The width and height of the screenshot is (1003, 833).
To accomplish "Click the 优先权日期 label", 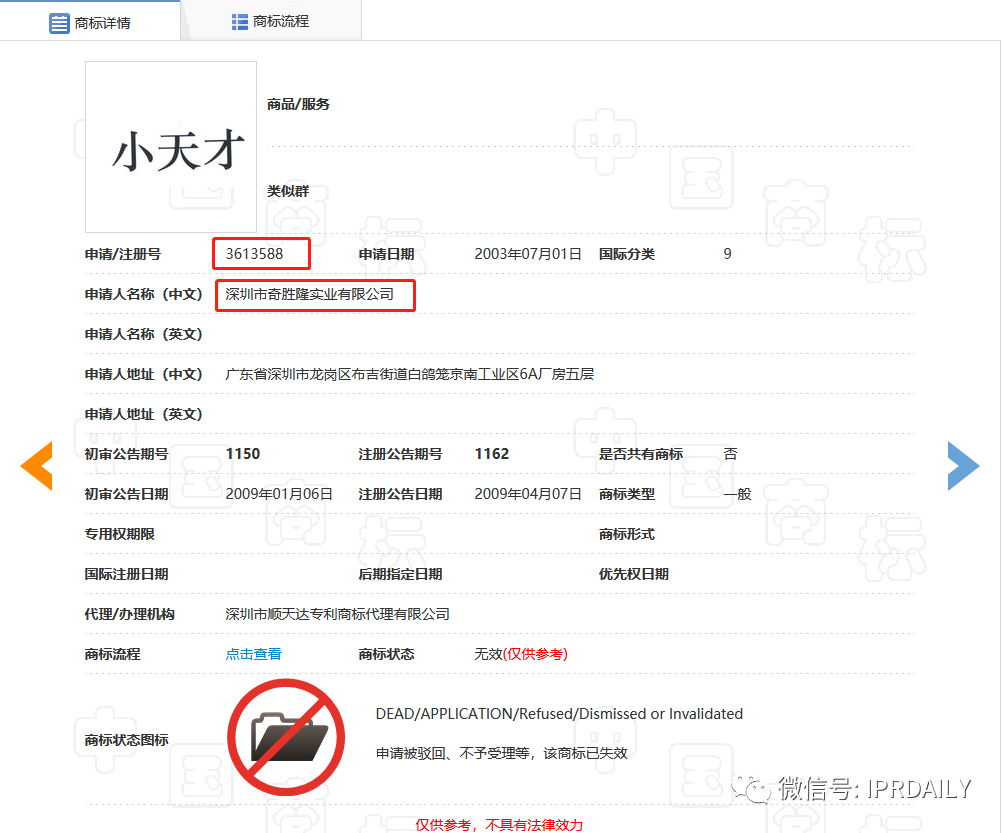I will [634, 574].
